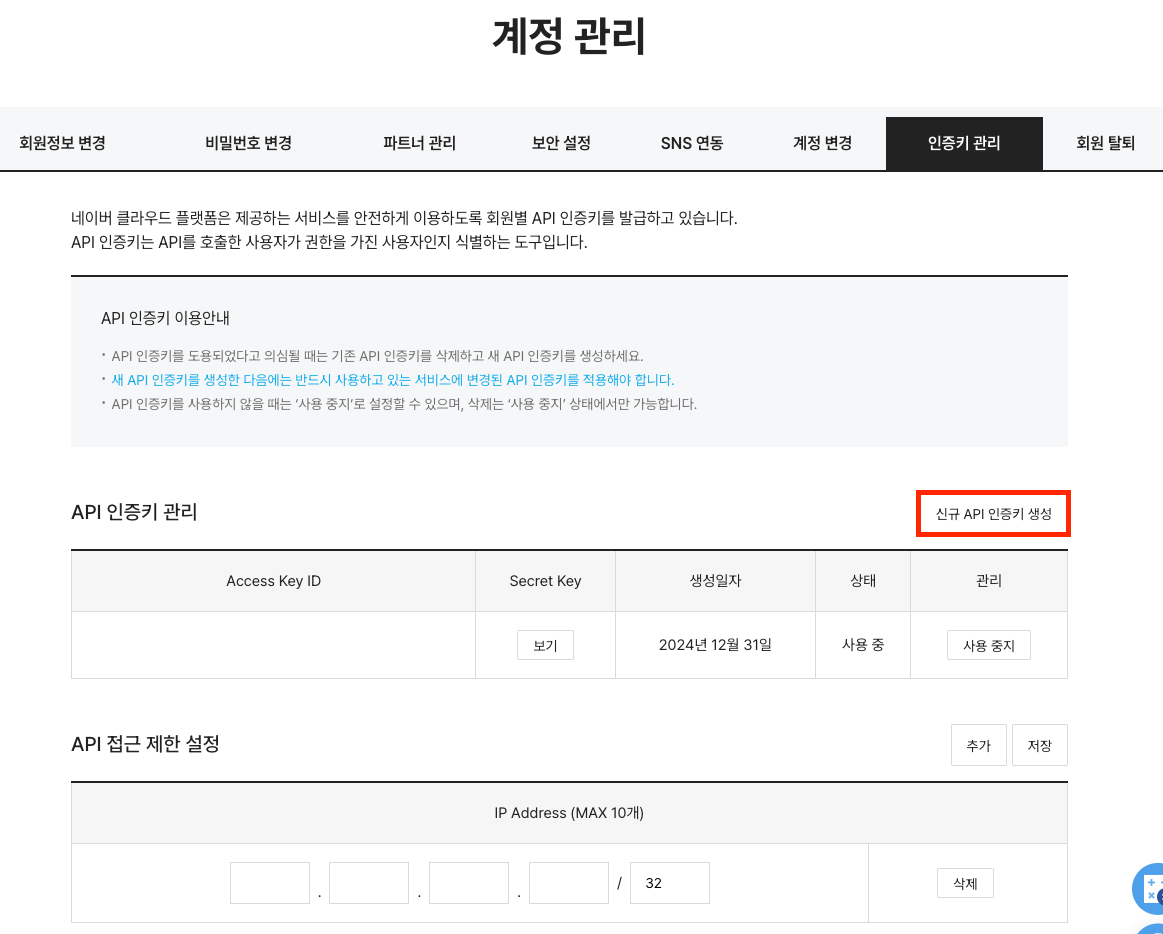Switch to the 계정 변경 tab
Image resolution: width=1163 pixels, height=934 pixels.
point(823,143)
